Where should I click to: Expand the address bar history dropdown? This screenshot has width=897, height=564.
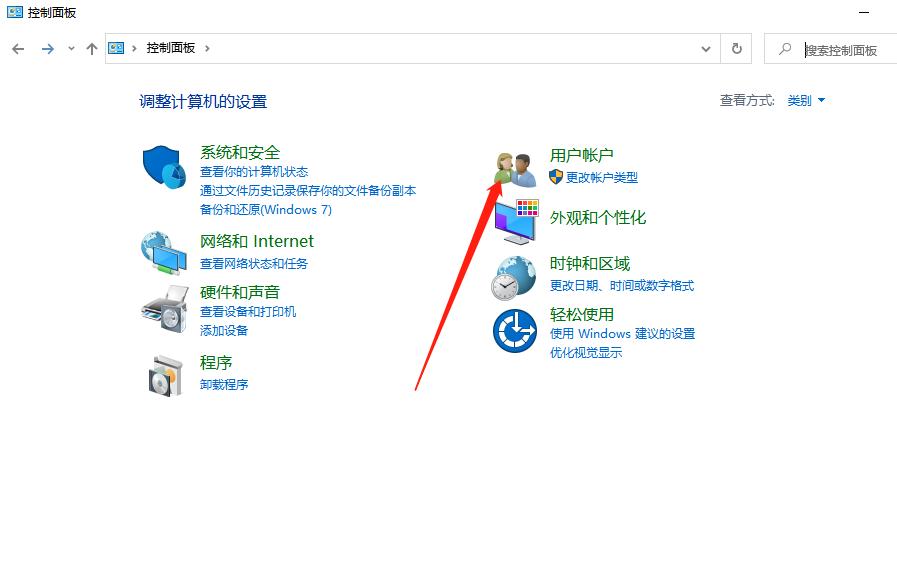tap(706, 49)
